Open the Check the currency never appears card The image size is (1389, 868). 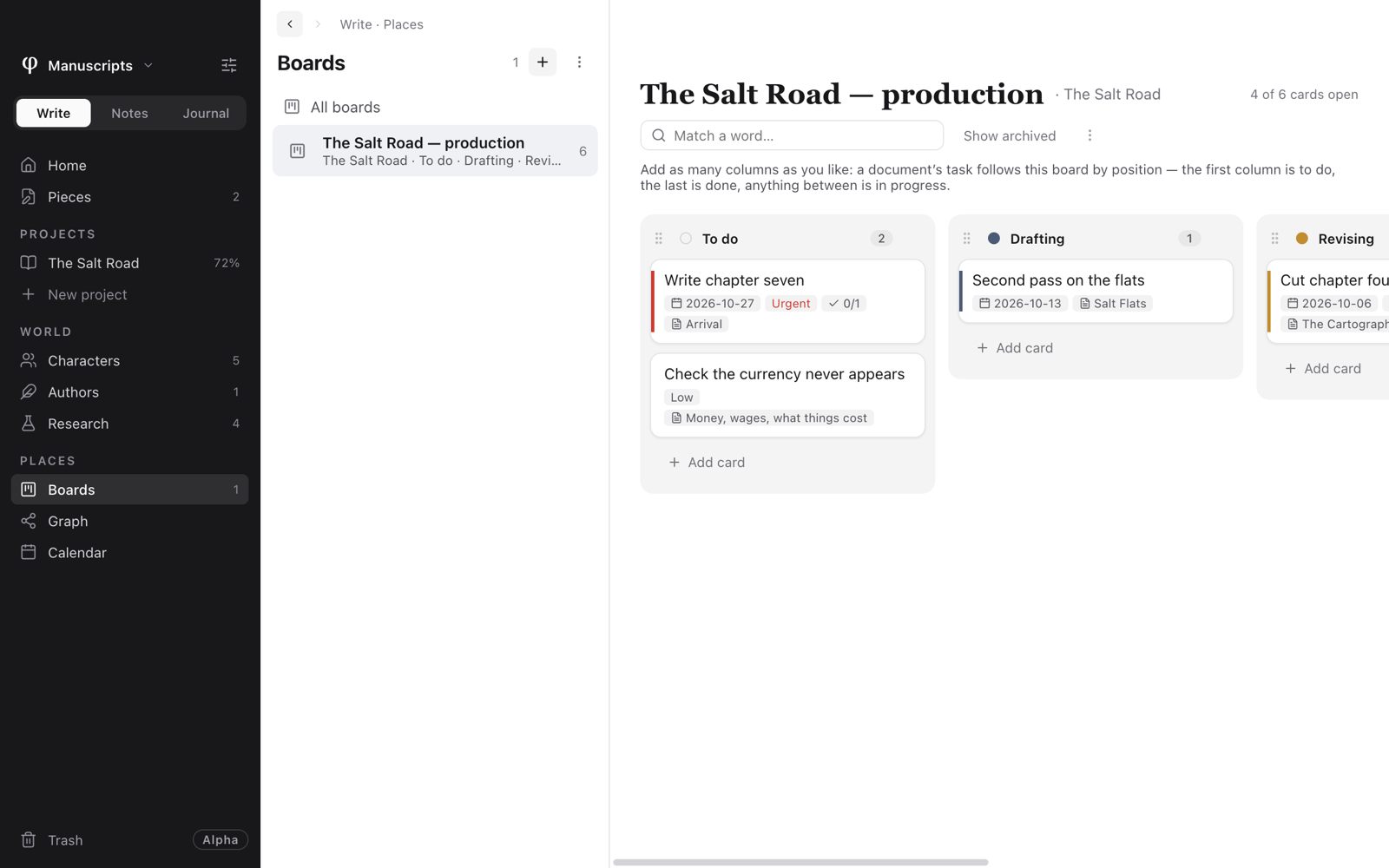coord(787,395)
